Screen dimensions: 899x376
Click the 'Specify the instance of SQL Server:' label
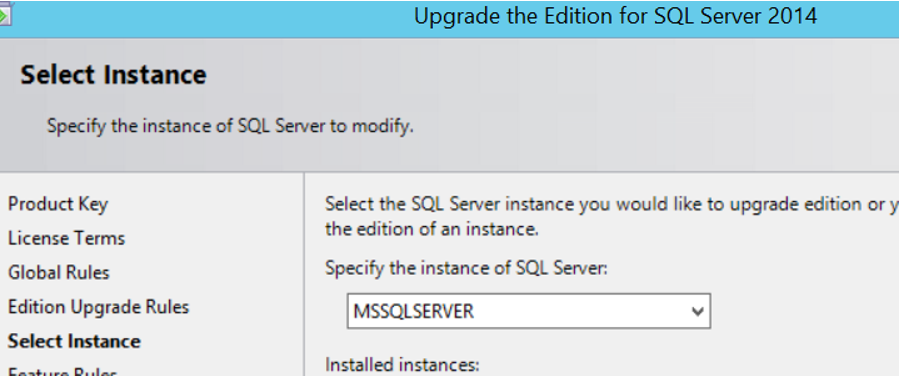coord(466,268)
